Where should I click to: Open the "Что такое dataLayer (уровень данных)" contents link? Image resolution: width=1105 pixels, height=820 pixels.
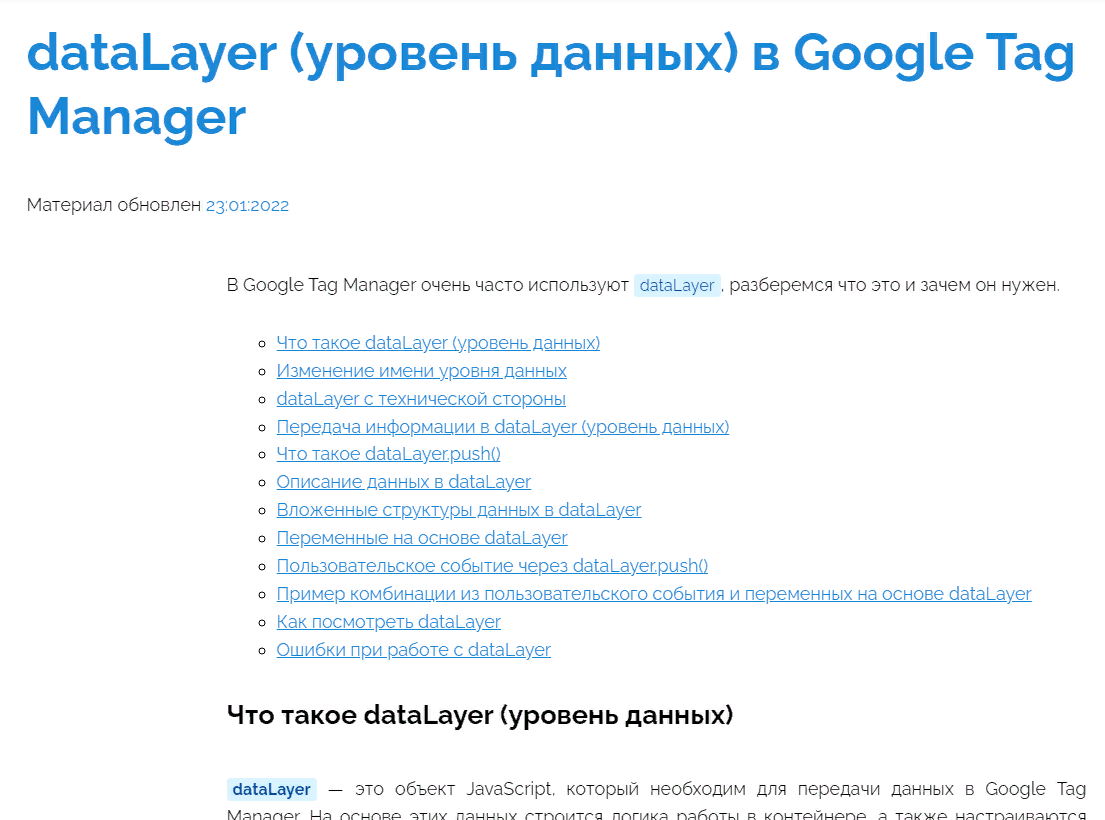point(438,343)
